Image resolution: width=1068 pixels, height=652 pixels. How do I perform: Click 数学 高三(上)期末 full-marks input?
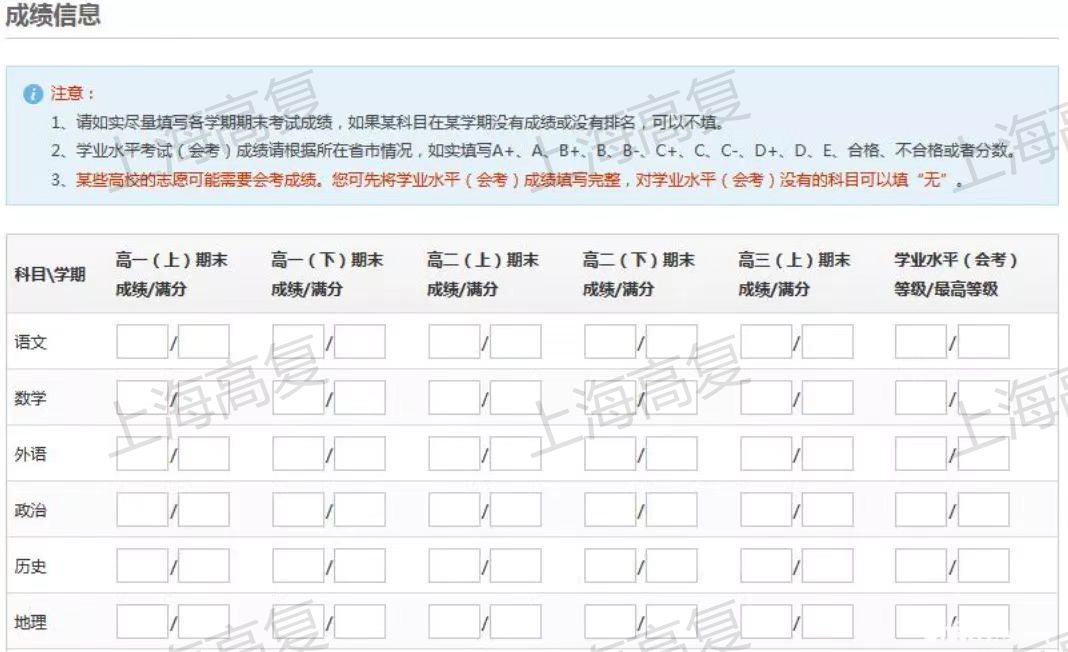(x=828, y=398)
